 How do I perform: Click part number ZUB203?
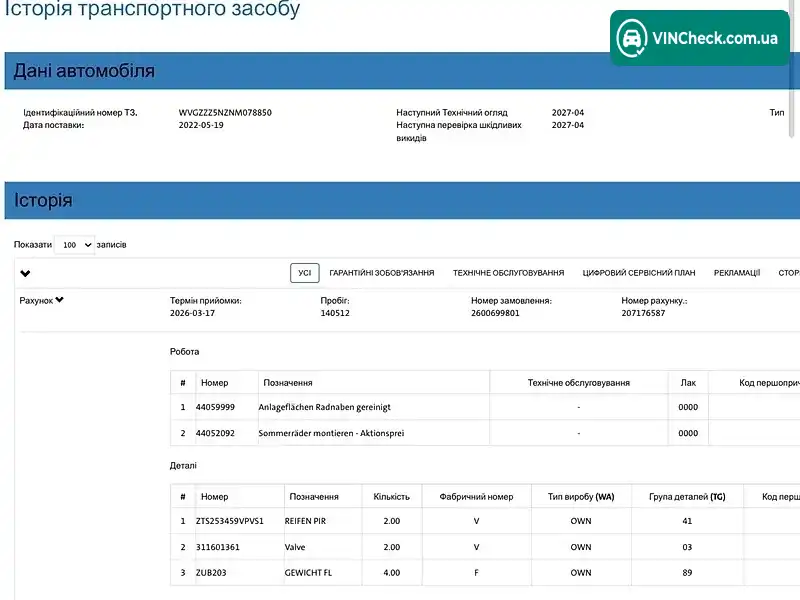pos(211,572)
